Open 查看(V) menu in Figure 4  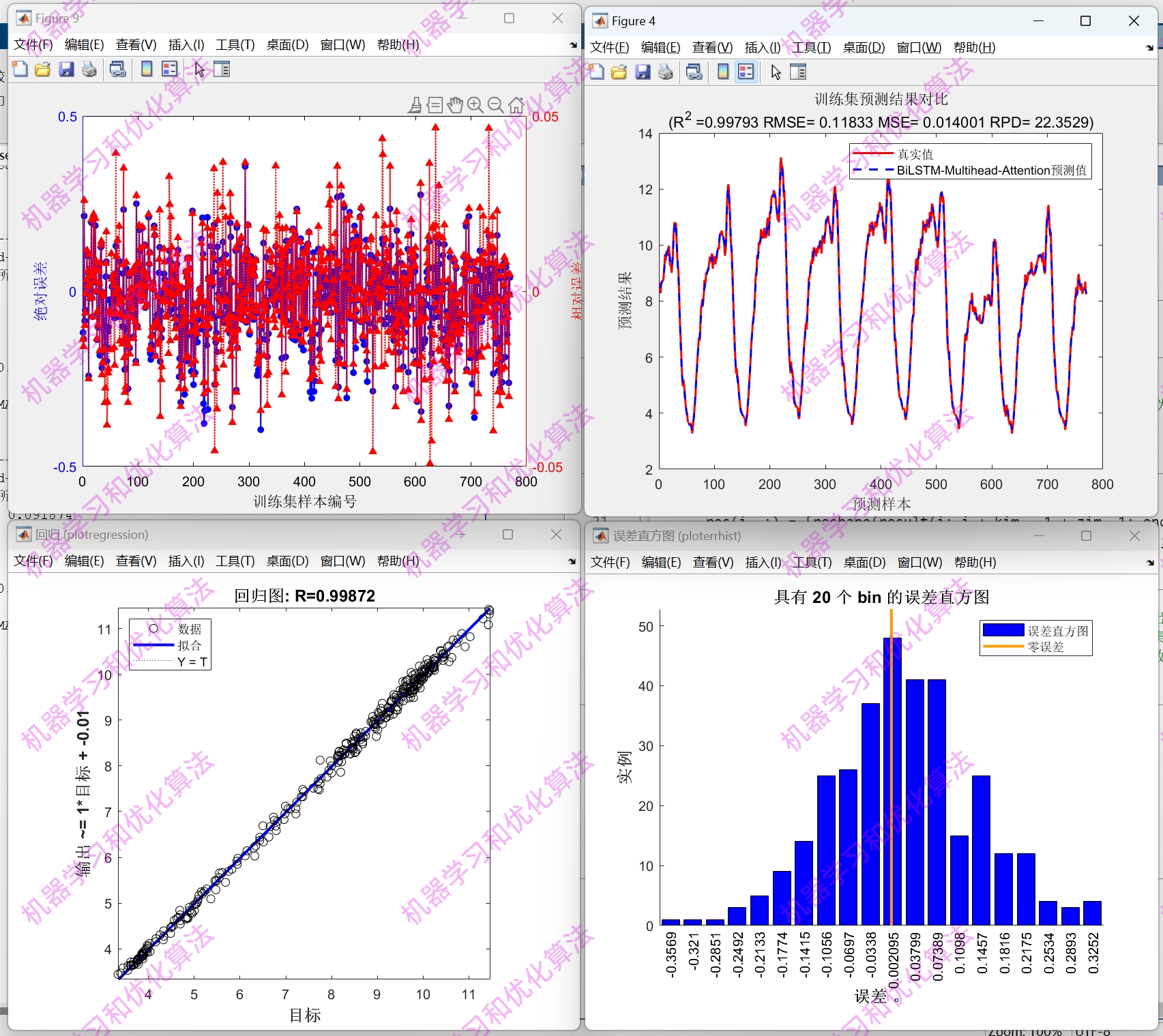click(x=713, y=48)
